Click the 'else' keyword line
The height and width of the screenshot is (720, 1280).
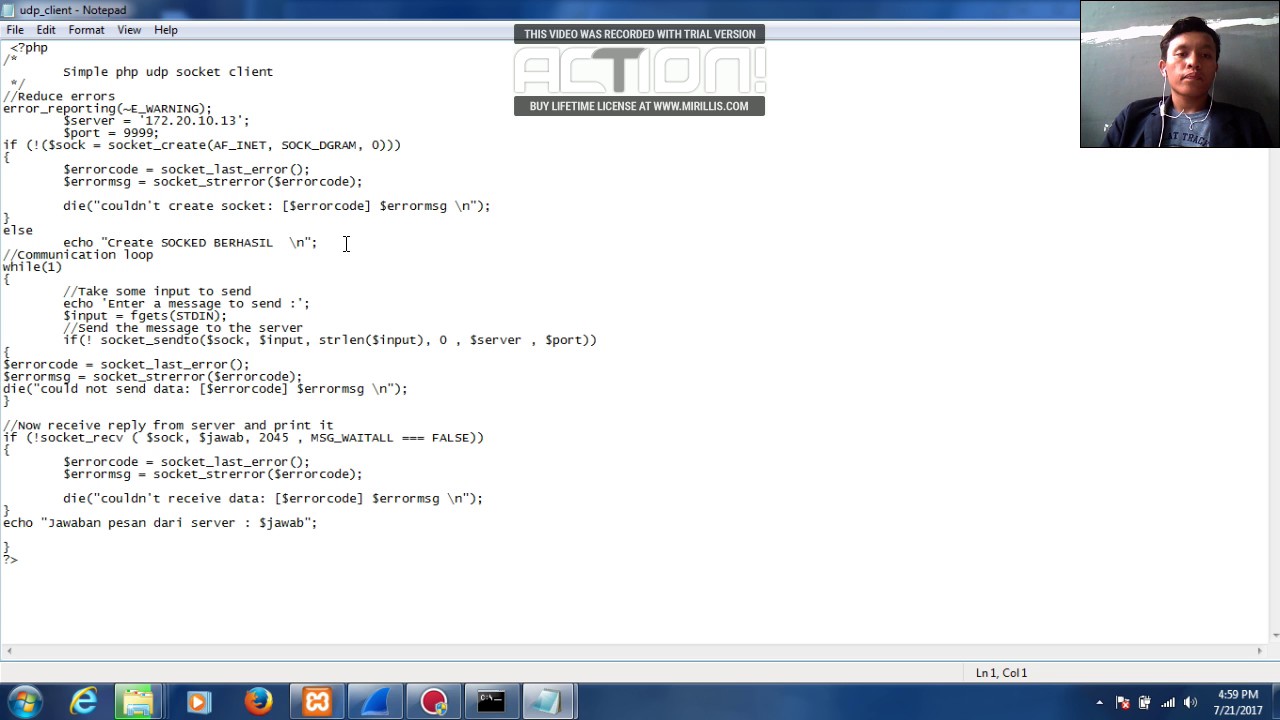point(18,230)
